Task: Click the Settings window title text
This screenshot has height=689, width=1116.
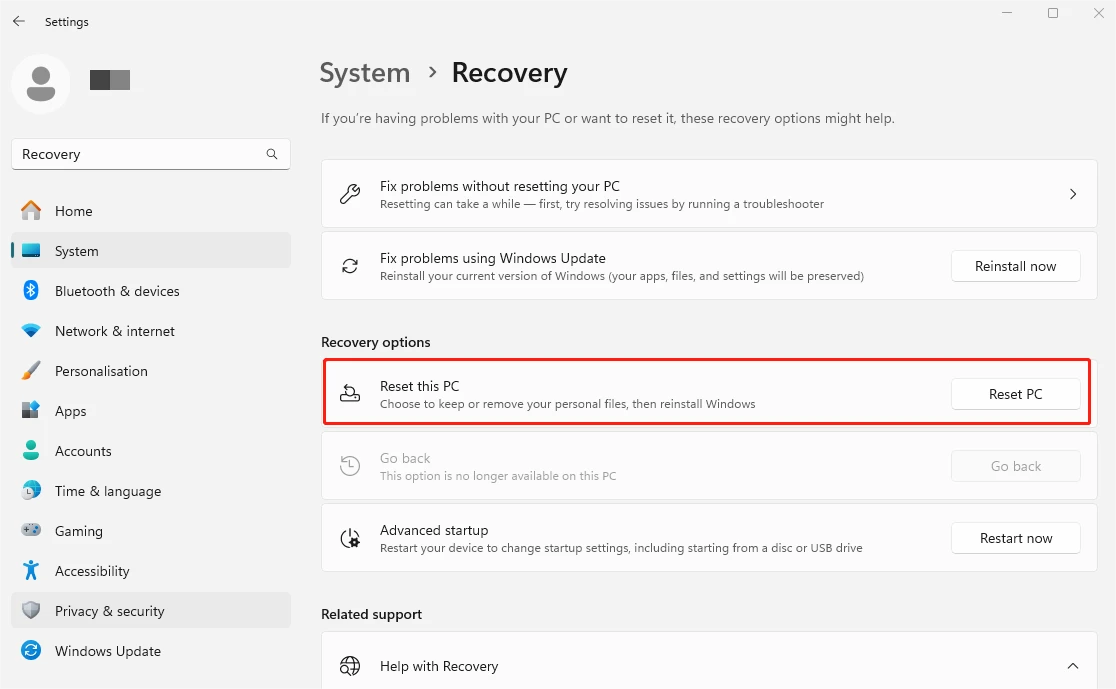Action: 67,22
